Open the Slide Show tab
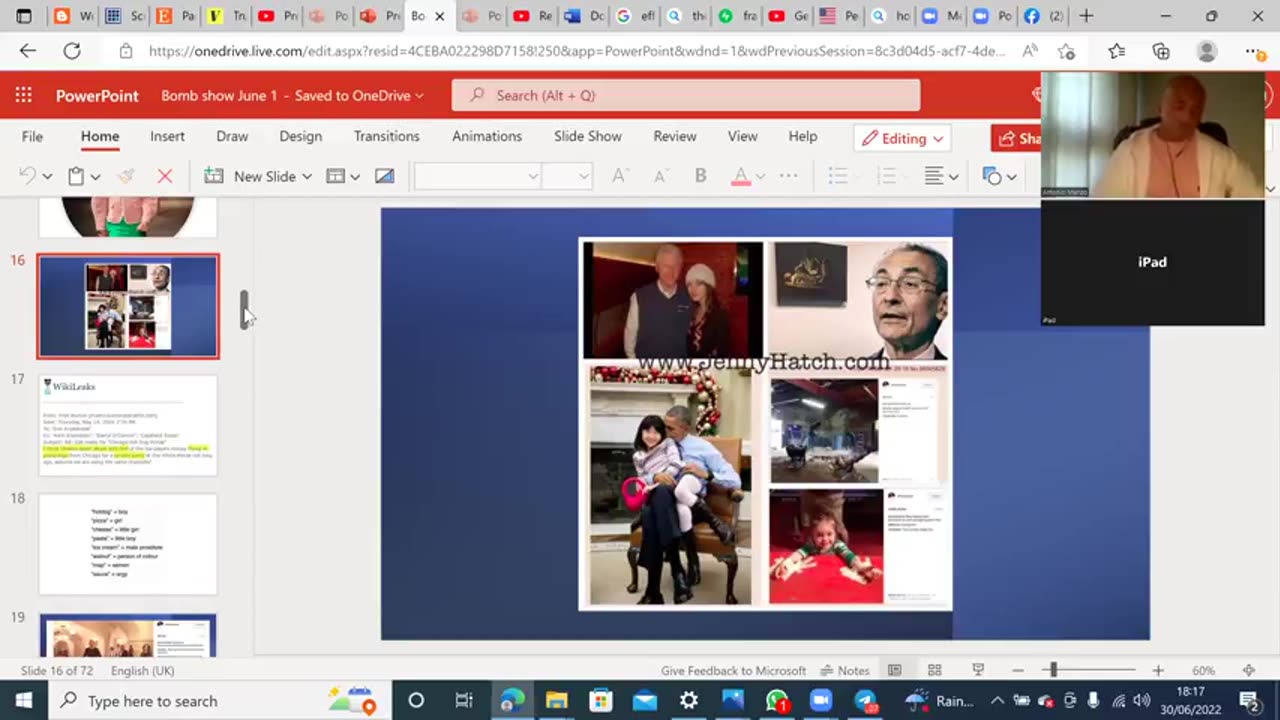1280x720 pixels. tap(588, 136)
